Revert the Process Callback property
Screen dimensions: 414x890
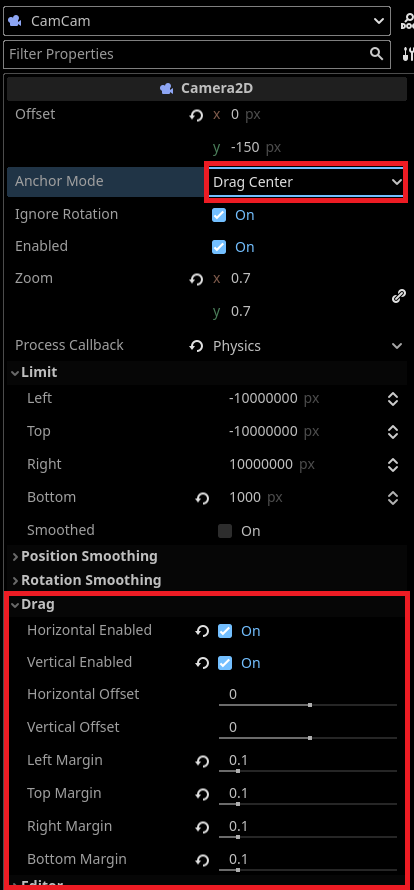tap(196, 346)
